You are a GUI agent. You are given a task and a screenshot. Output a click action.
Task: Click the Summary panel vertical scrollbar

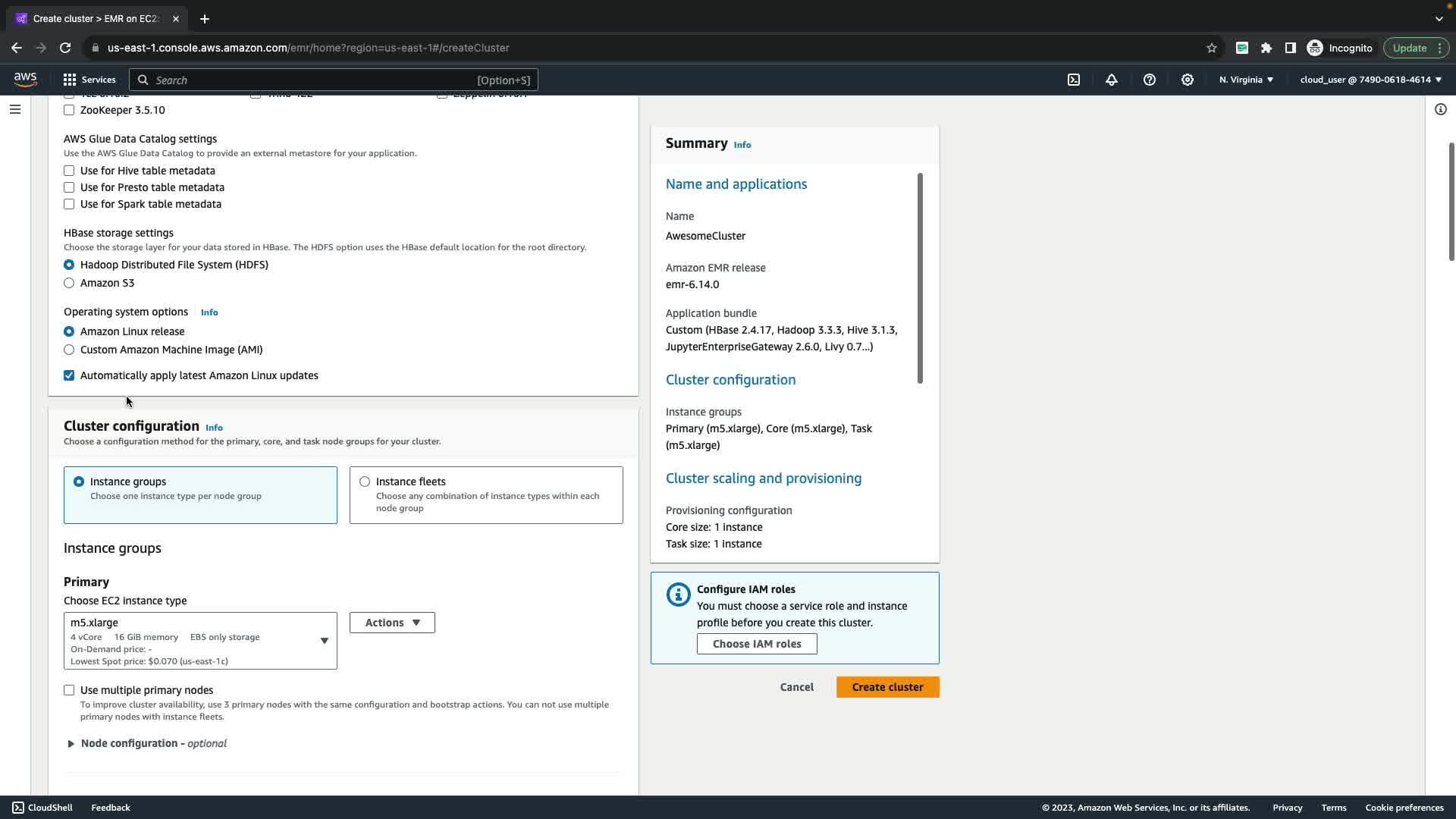(x=920, y=278)
